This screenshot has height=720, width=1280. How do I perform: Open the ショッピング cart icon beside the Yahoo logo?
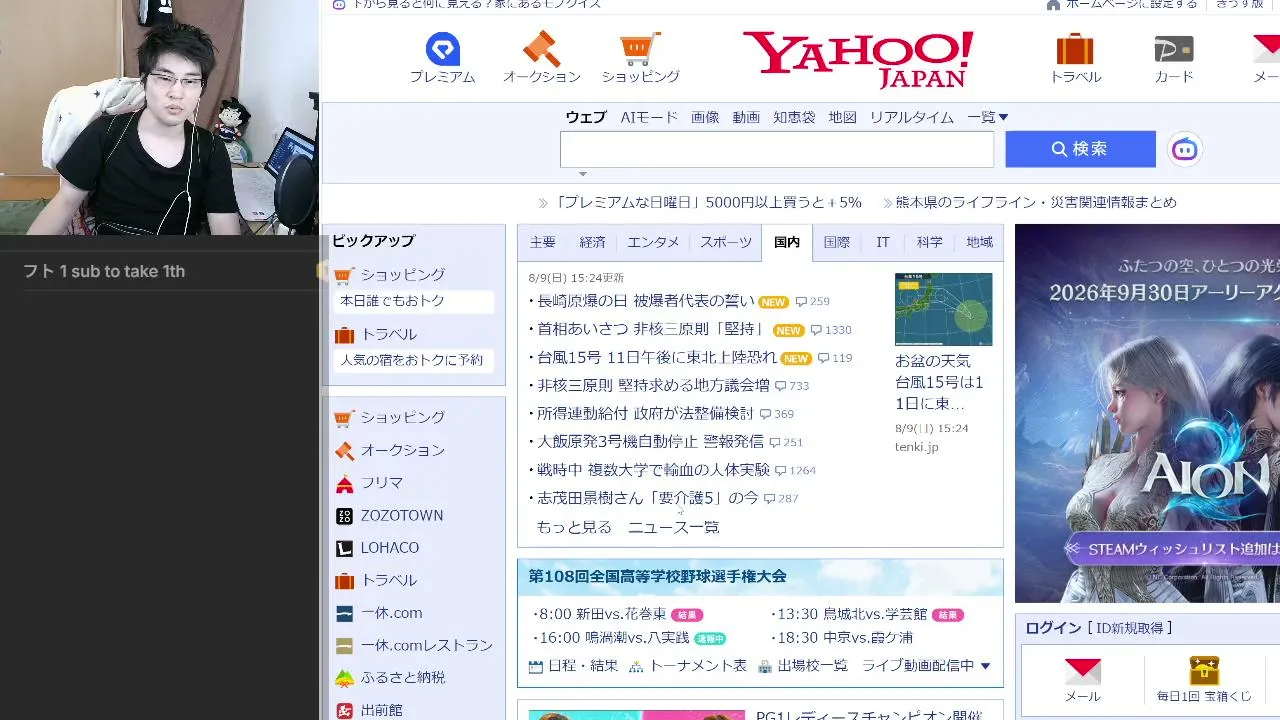(640, 49)
